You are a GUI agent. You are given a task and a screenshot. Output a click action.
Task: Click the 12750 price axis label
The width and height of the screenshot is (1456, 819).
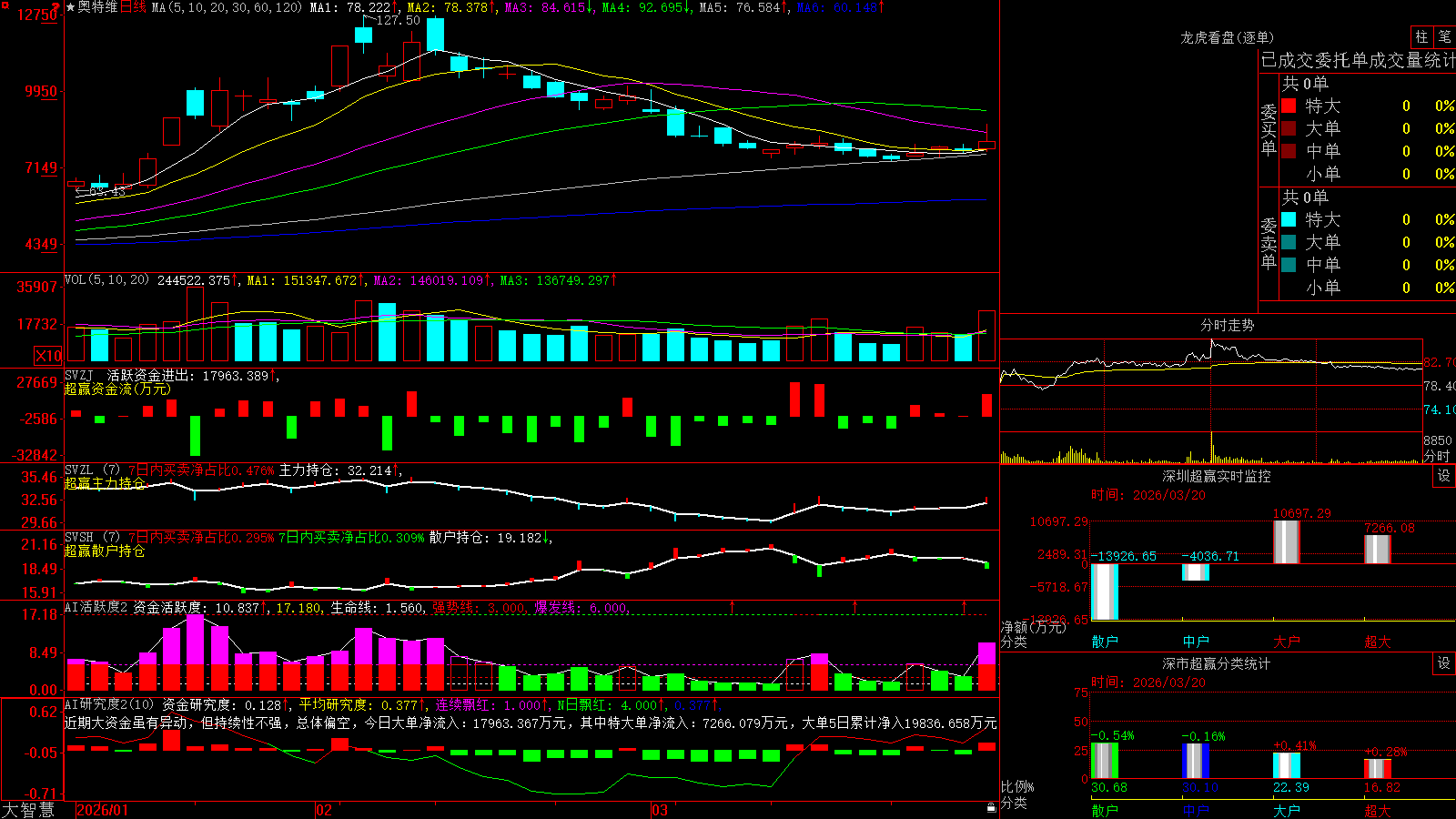pyautogui.click(x=37, y=15)
